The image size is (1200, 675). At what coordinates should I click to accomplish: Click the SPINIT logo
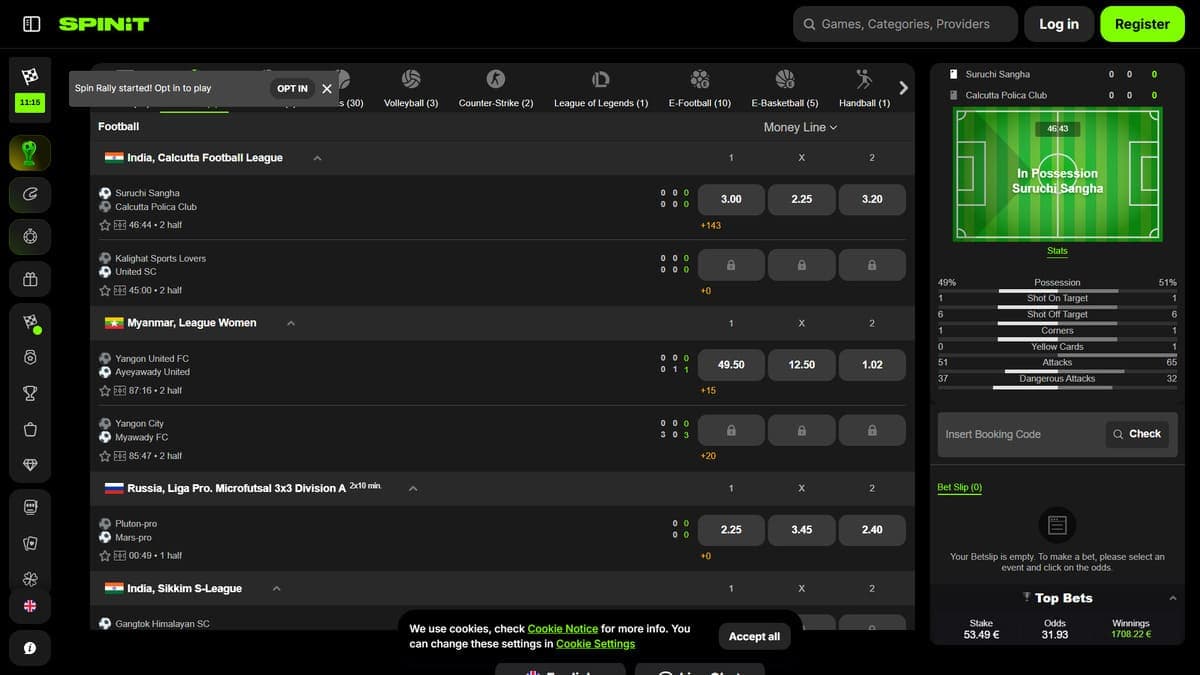click(x=104, y=24)
